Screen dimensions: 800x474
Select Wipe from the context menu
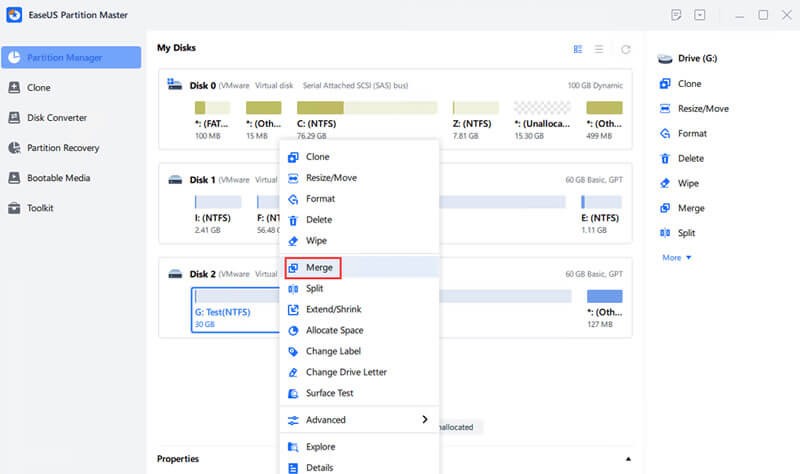tap(359, 240)
